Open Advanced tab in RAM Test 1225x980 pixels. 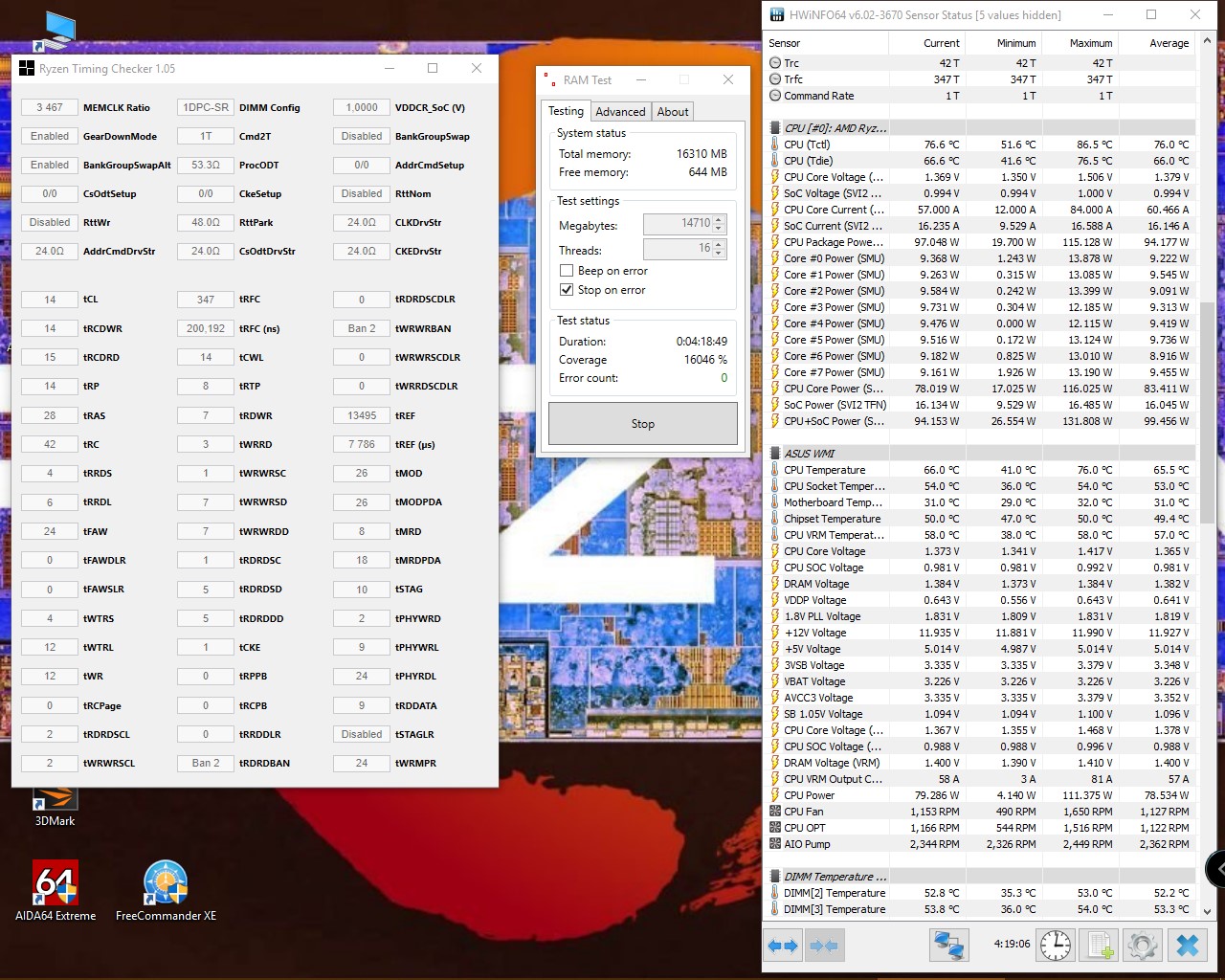point(620,112)
